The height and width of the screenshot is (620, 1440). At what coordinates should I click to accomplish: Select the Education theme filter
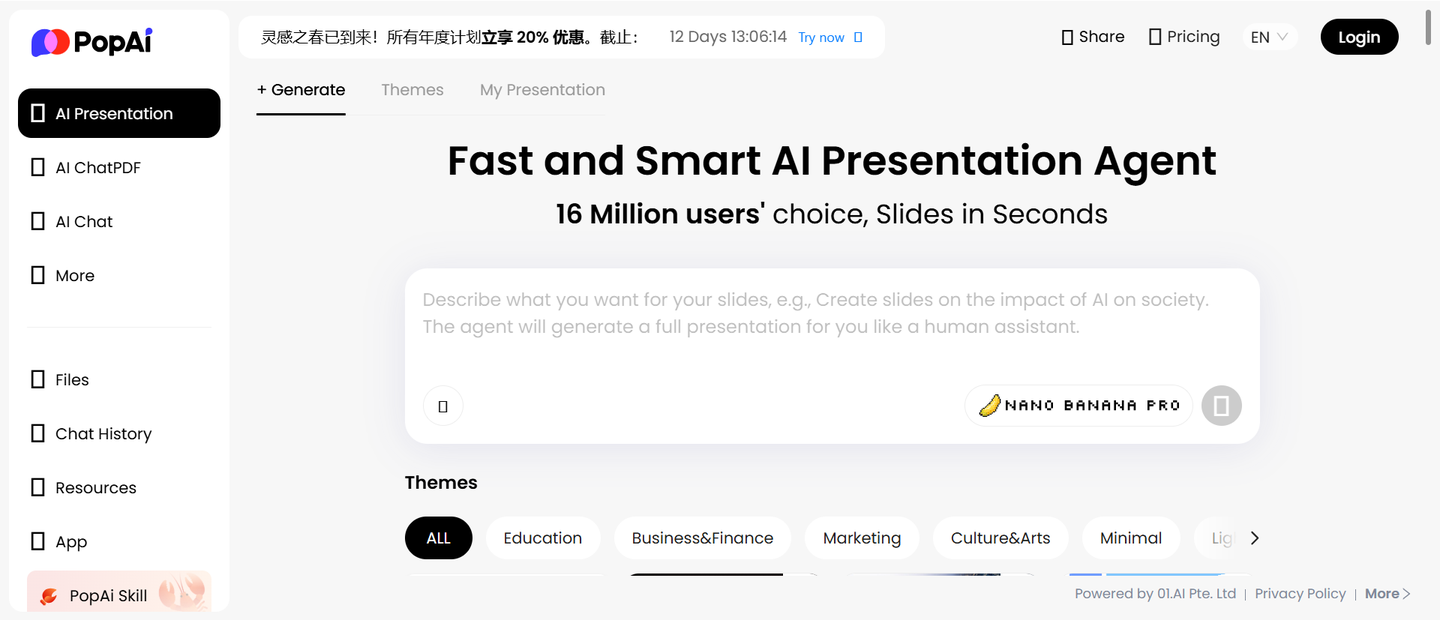pos(543,538)
